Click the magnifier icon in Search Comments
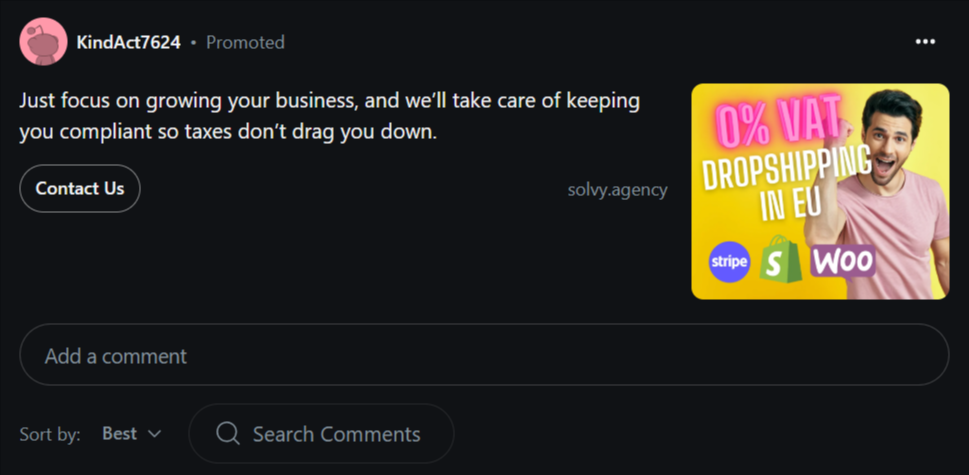This screenshot has width=969, height=475. pos(227,434)
